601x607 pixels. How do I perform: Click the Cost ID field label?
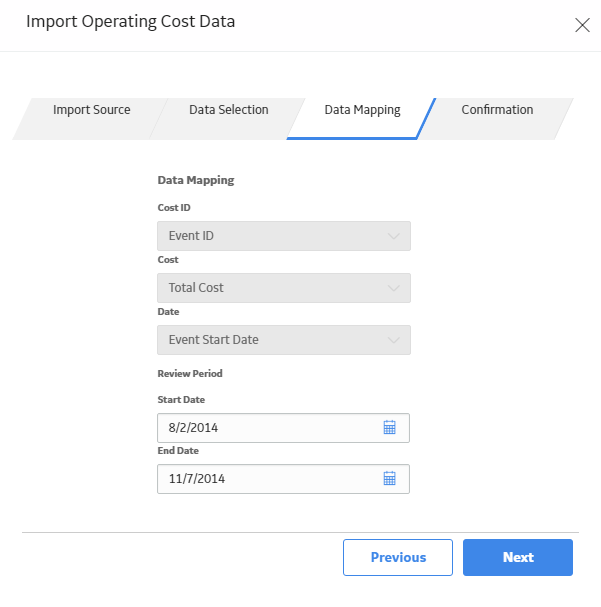pos(174,207)
